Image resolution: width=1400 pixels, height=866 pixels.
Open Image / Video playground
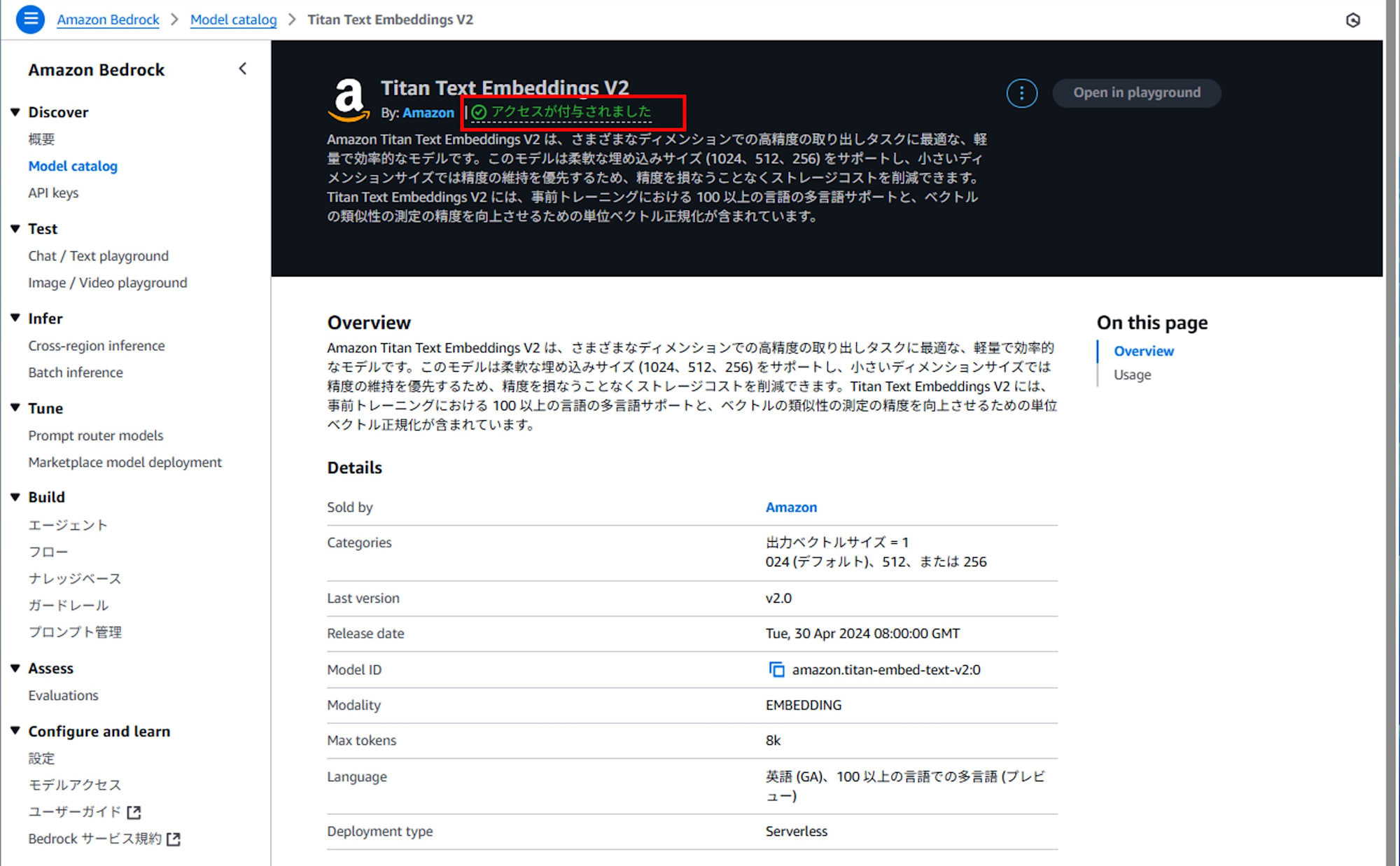click(108, 283)
